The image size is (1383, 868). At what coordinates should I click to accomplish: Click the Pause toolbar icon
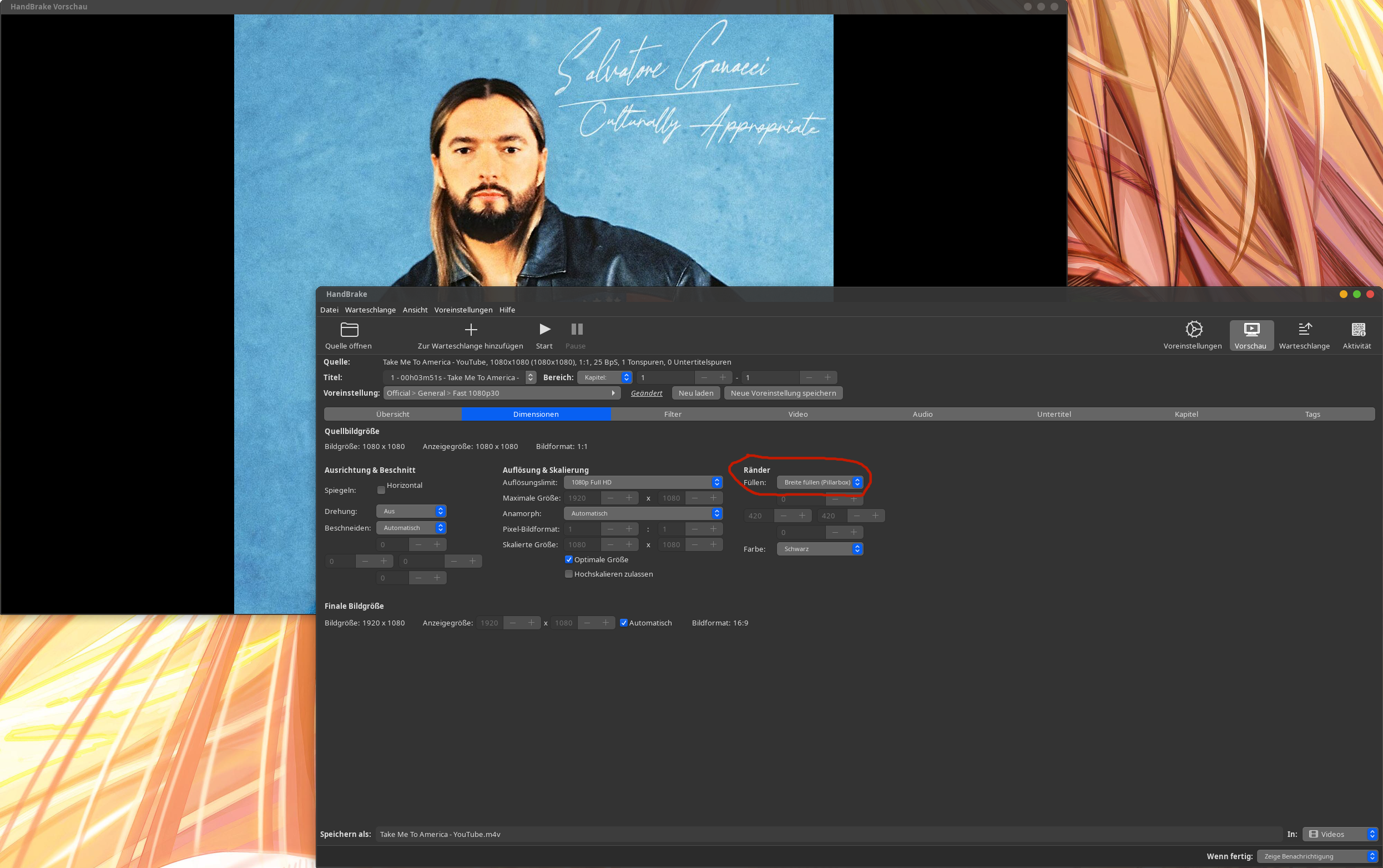click(577, 330)
